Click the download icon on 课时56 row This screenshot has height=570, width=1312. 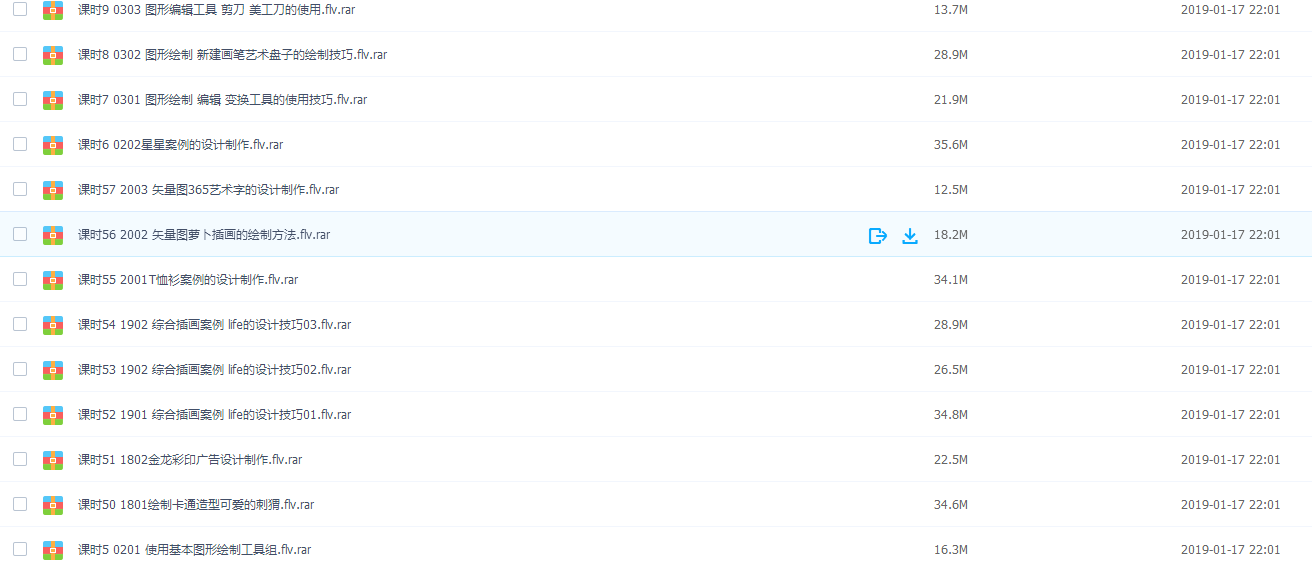point(910,235)
